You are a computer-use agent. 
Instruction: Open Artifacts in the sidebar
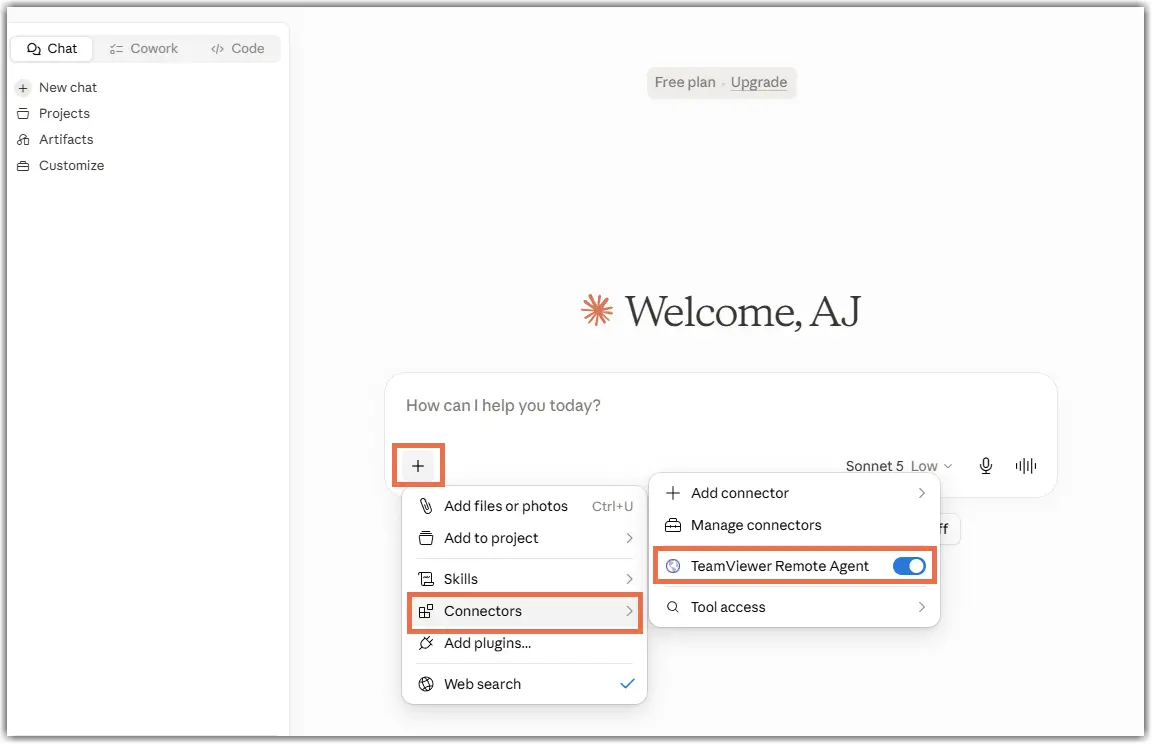[x=66, y=140]
